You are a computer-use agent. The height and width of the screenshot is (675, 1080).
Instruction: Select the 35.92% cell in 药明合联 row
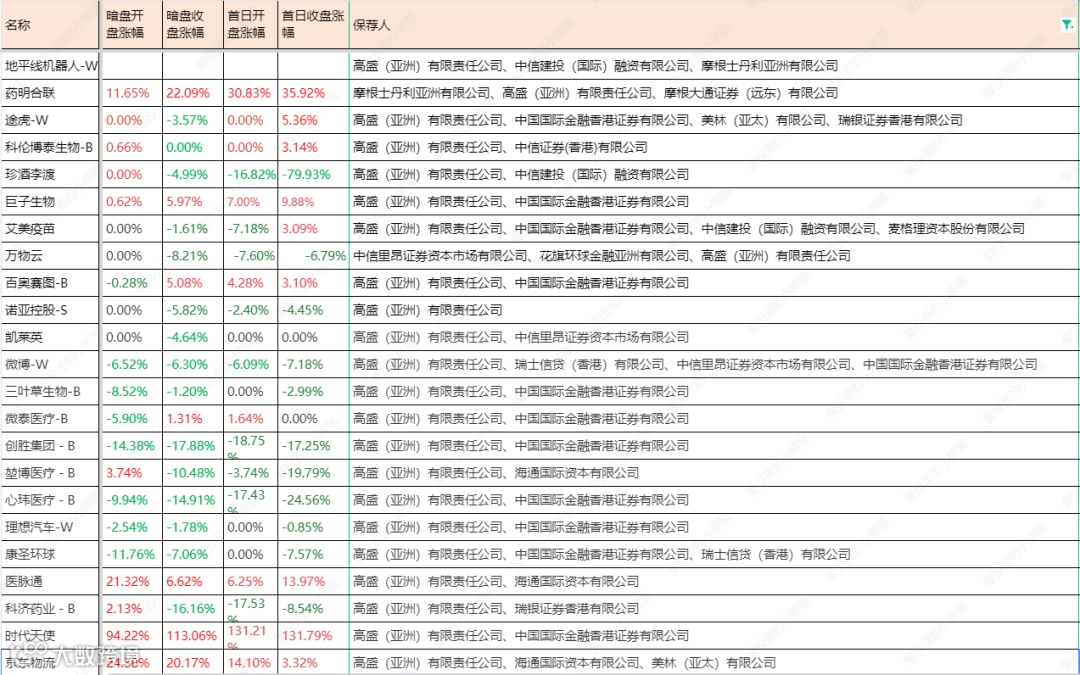[313, 93]
